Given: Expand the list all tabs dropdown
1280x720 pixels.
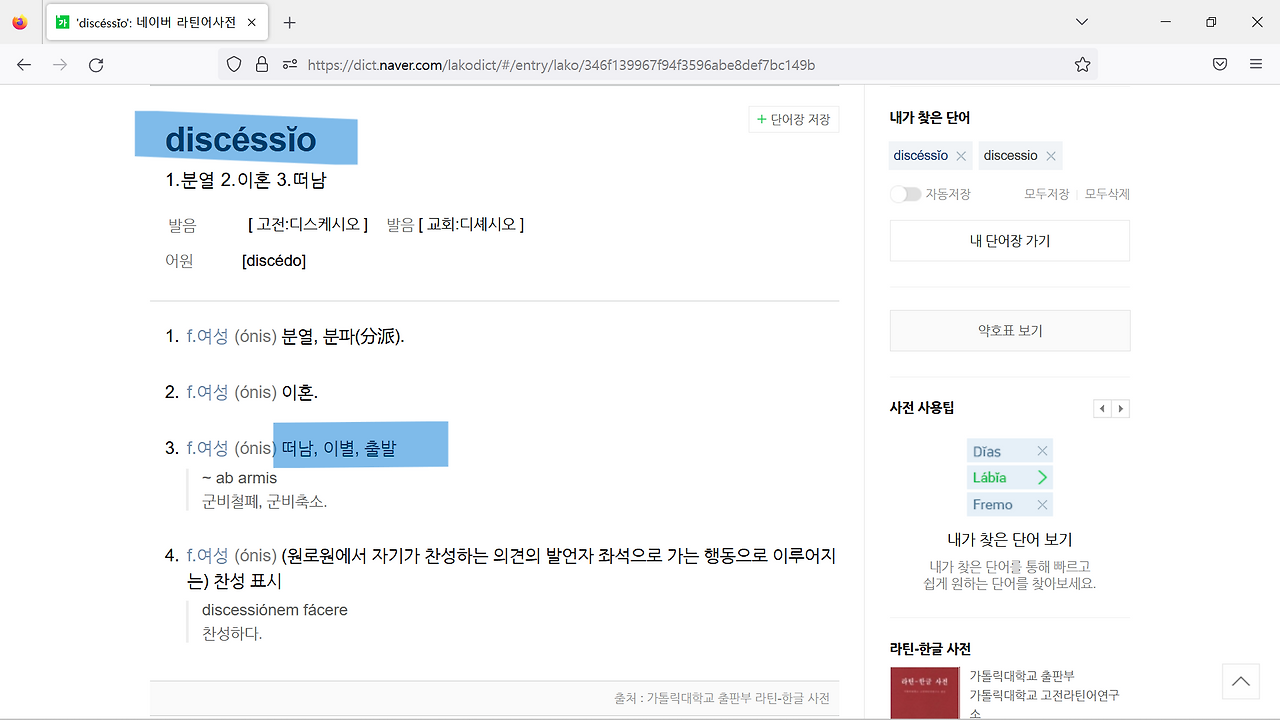Looking at the screenshot, I should (x=1082, y=22).
